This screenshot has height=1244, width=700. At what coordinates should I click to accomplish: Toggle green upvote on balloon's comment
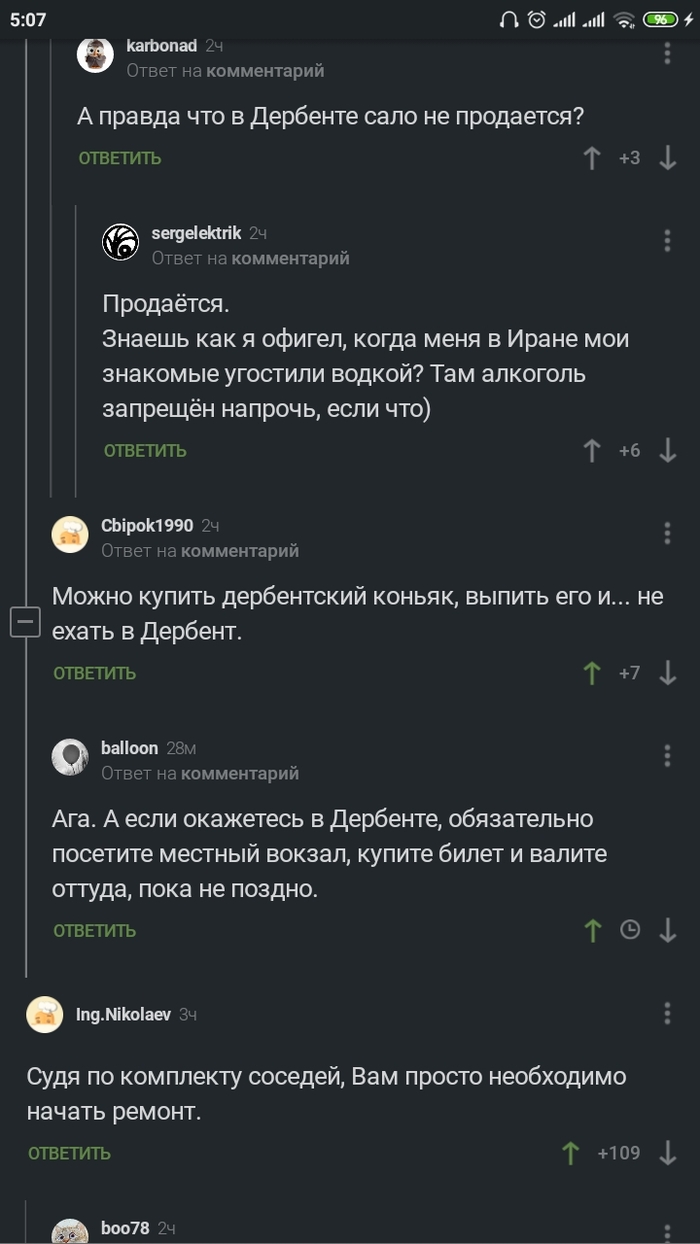pos(592,930)
